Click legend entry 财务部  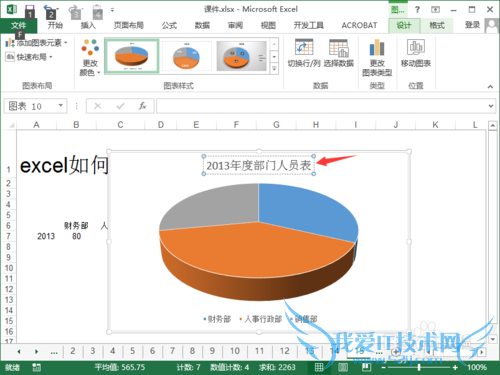[217, 319]
